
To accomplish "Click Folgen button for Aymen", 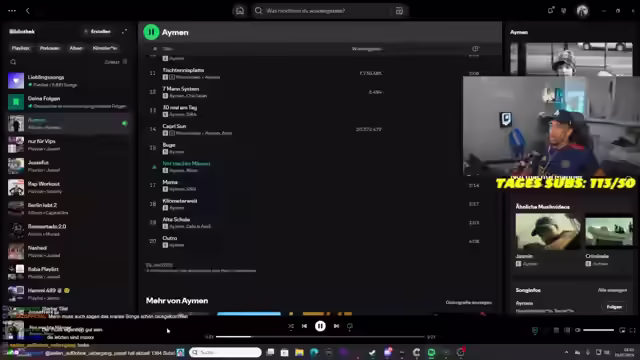I will pyautogui.click(x=614, y=307).
